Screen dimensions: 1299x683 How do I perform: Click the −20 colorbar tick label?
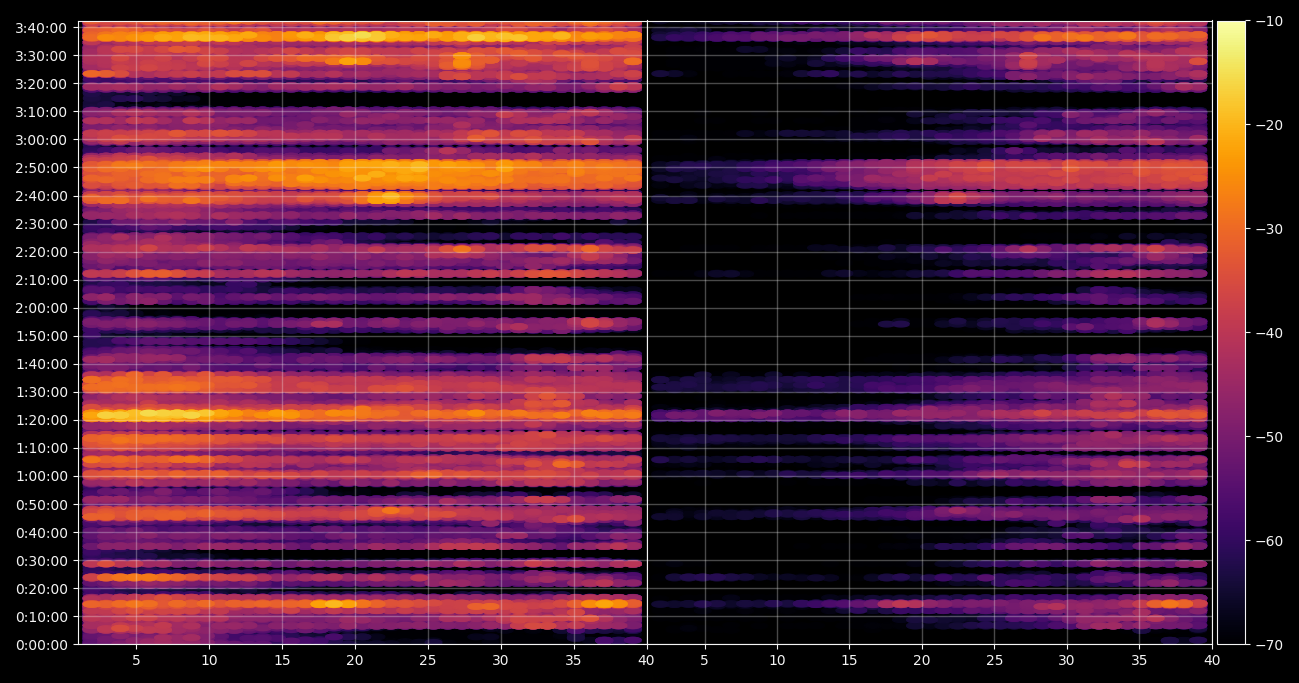point(1268,125)
